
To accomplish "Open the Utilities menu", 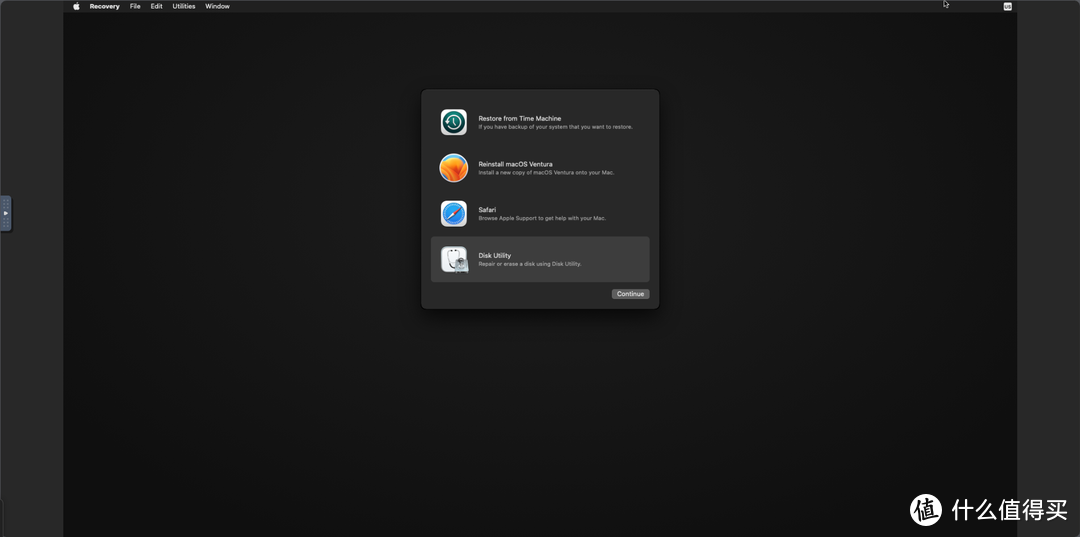I will coord(184,6).
